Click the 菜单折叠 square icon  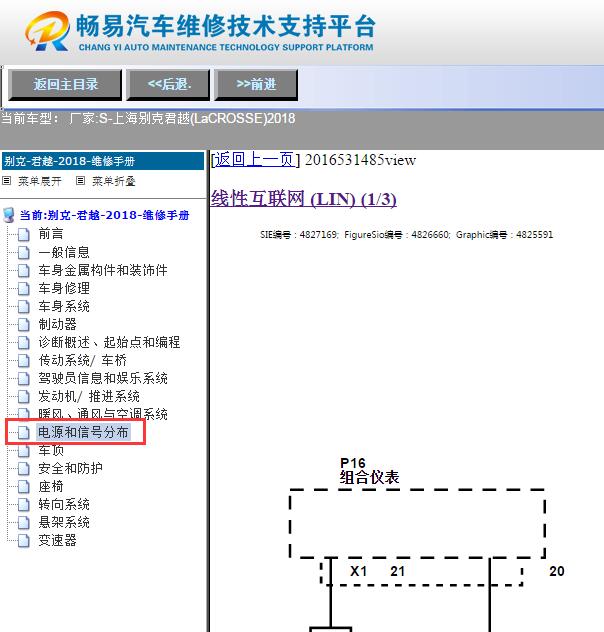tap(80, 181)
